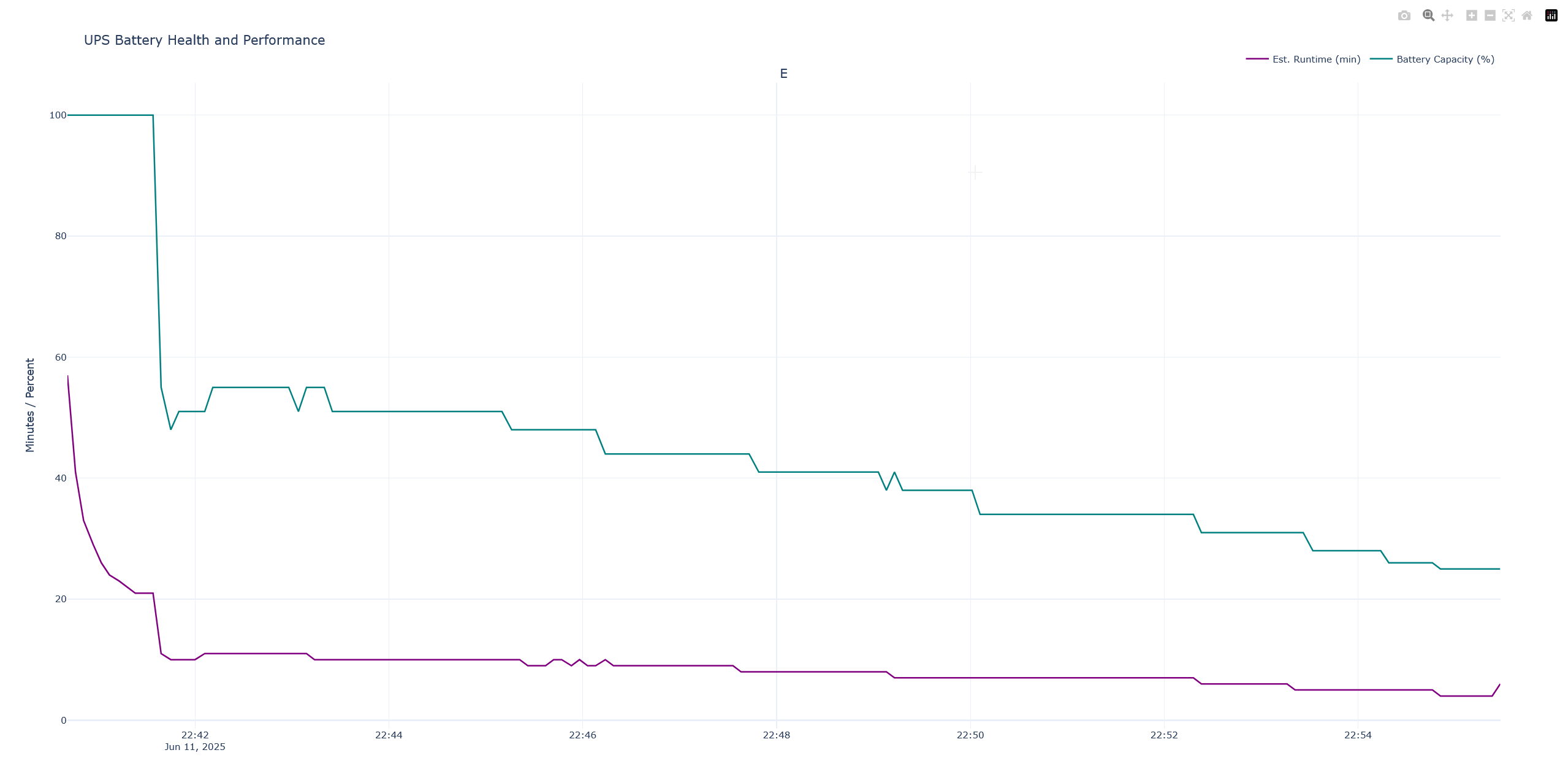Click the 100 y-axis tick label
Viewport: 1568px width, 777px height.
58,115
